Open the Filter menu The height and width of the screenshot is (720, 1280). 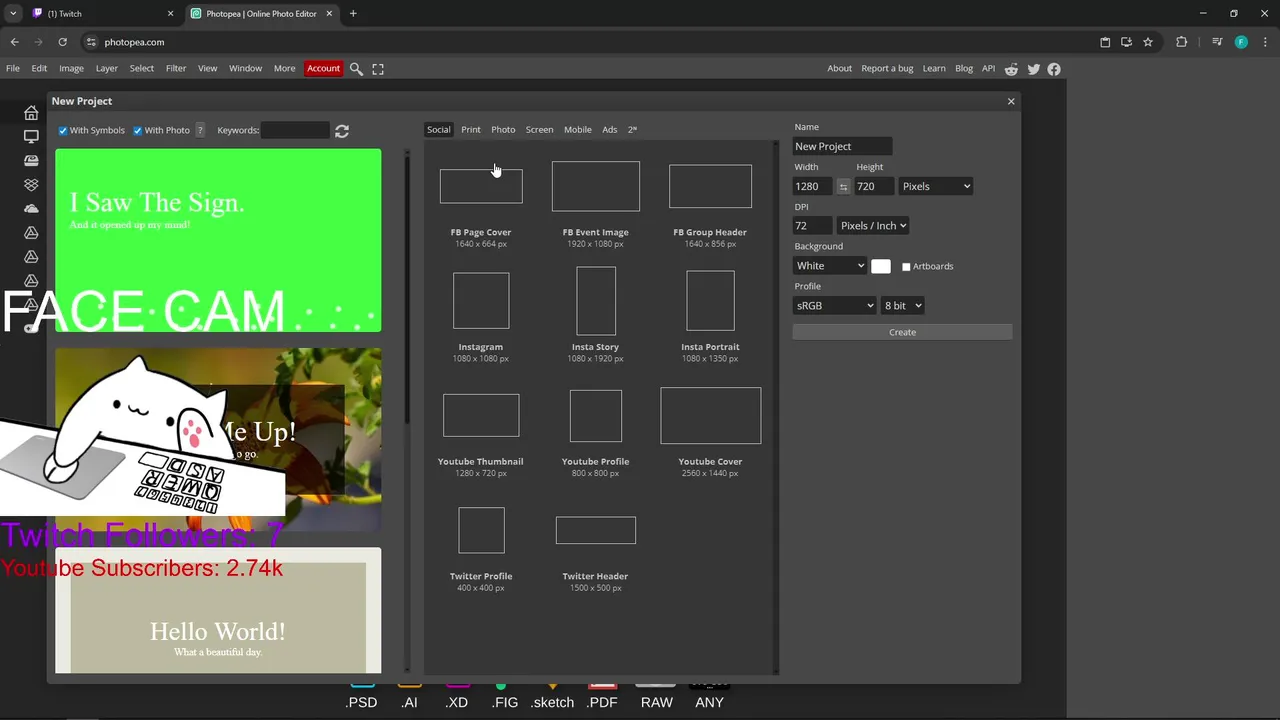pyautogui.click(x=176, y=69)
